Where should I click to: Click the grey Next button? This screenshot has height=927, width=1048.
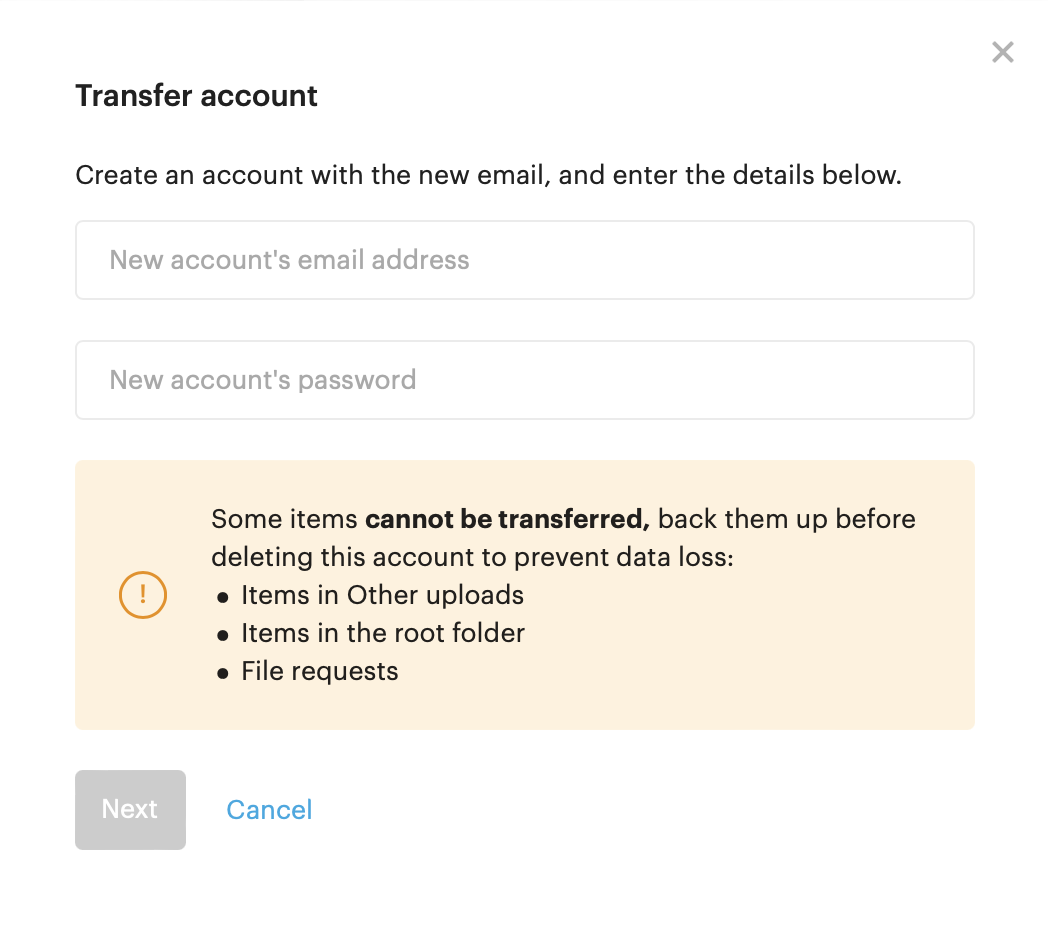pyautogui.click(x=130, y=809)
